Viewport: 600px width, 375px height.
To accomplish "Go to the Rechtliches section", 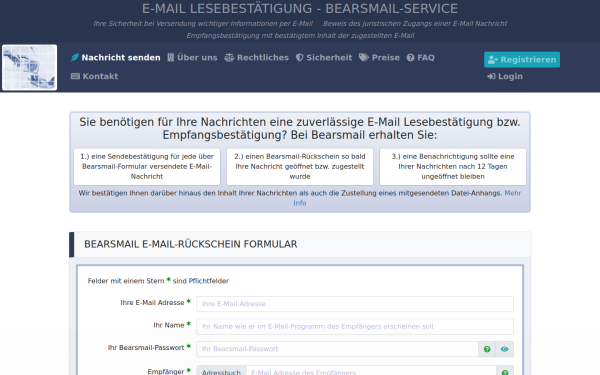I will coord(256,57).
